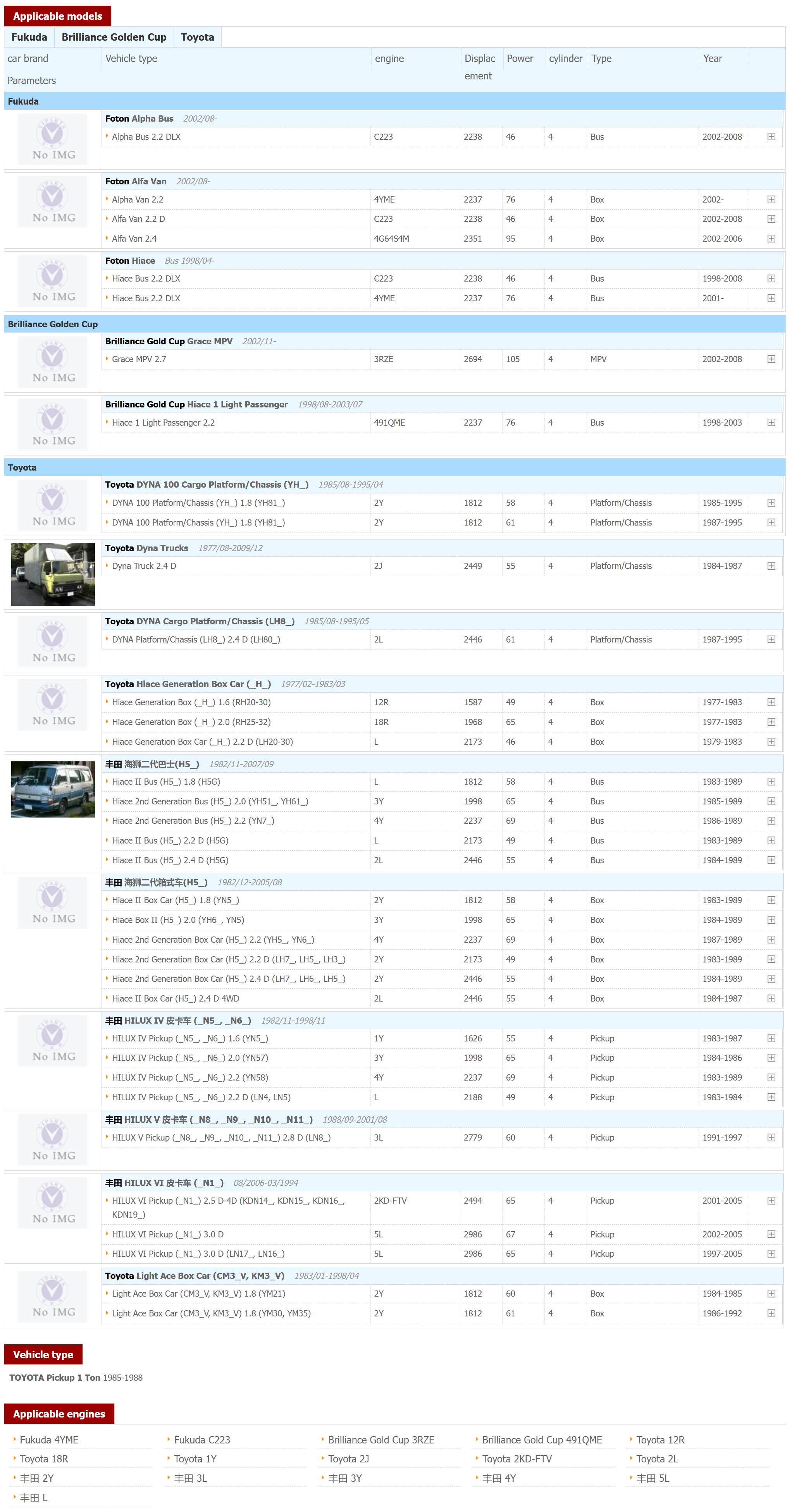
Task: Expand the HILUX VI Pickup 2.5 D-4D row
Action: coord(771,1201)
